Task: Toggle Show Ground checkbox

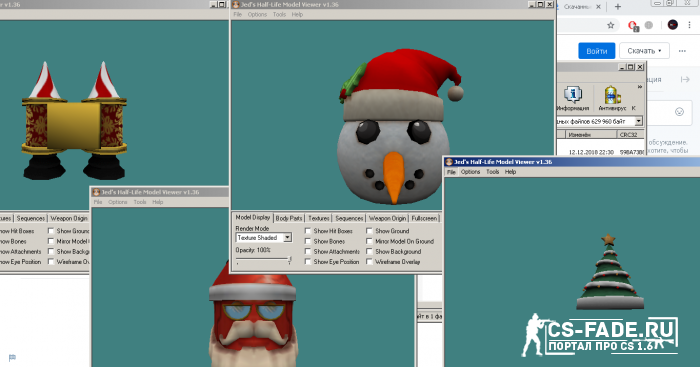Action: (x=369, y=231)
